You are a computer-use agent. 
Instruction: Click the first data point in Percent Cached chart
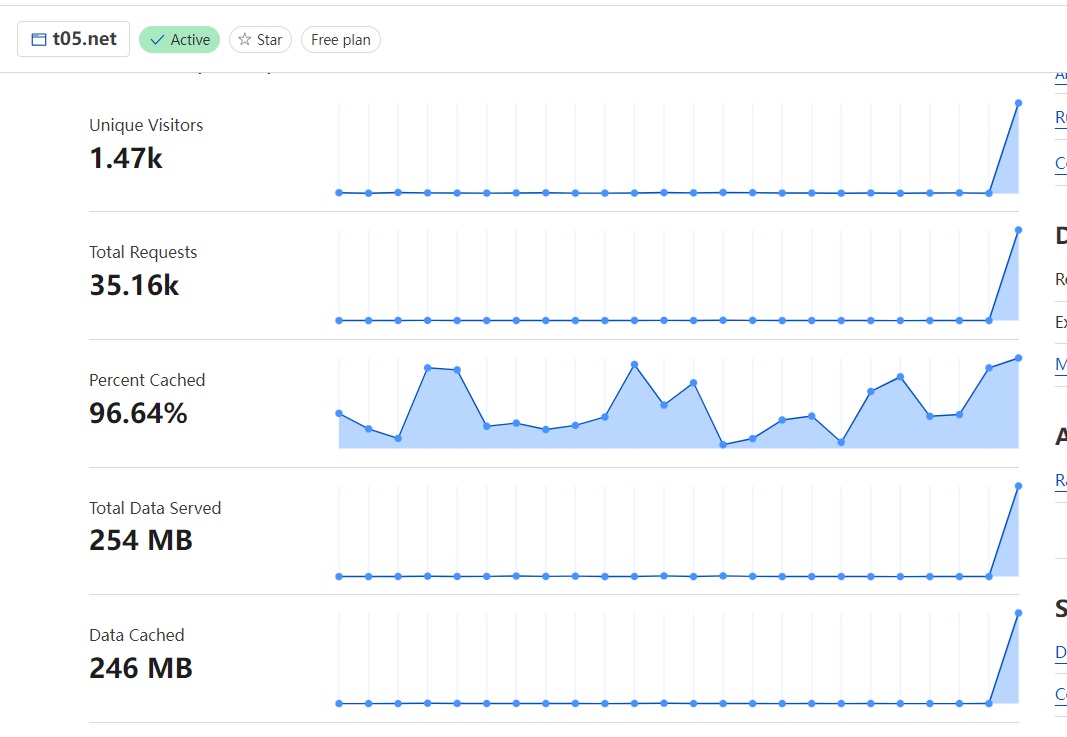tap(339, 413)
